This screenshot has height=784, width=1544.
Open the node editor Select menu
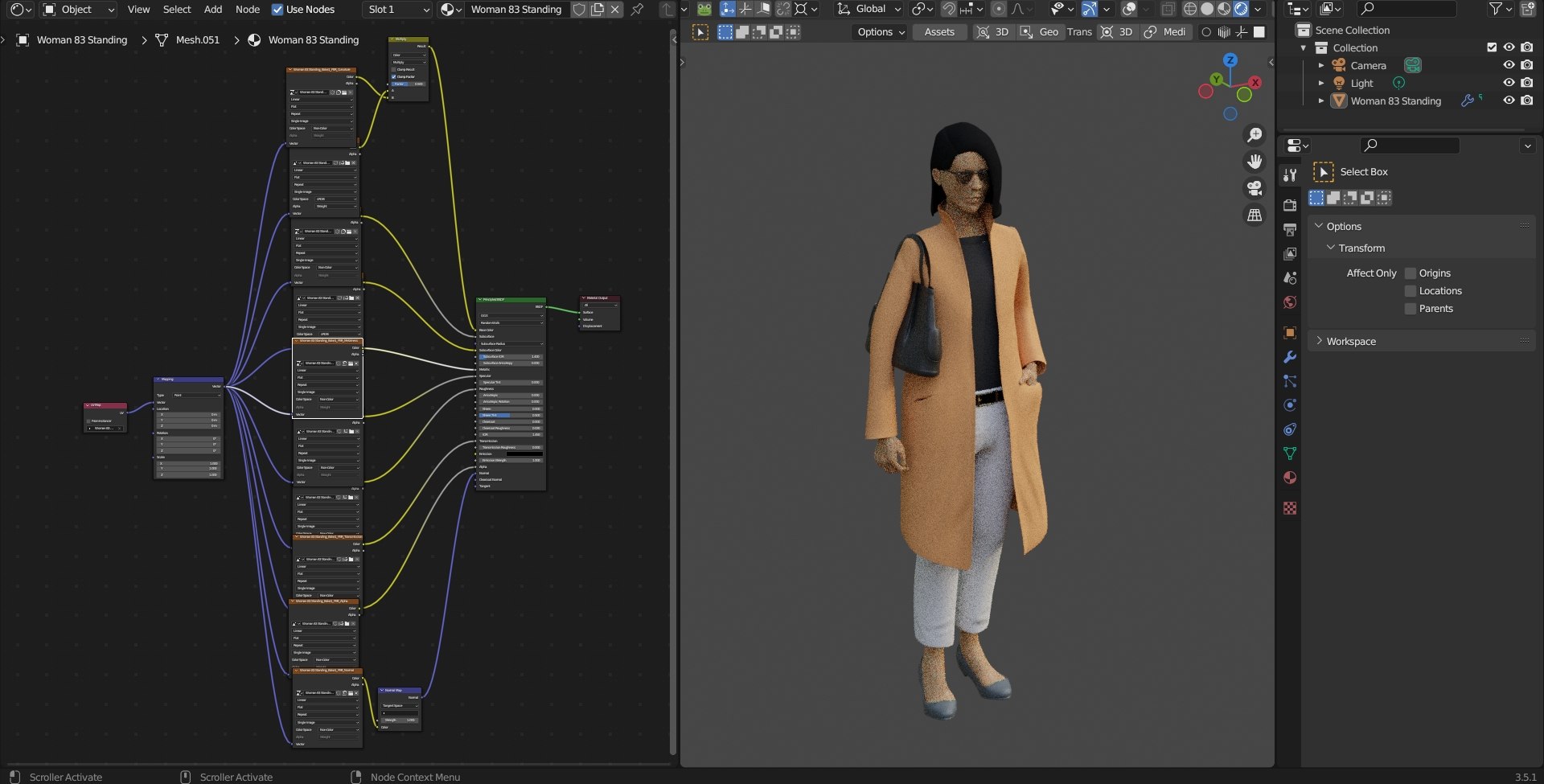[177, 10]
